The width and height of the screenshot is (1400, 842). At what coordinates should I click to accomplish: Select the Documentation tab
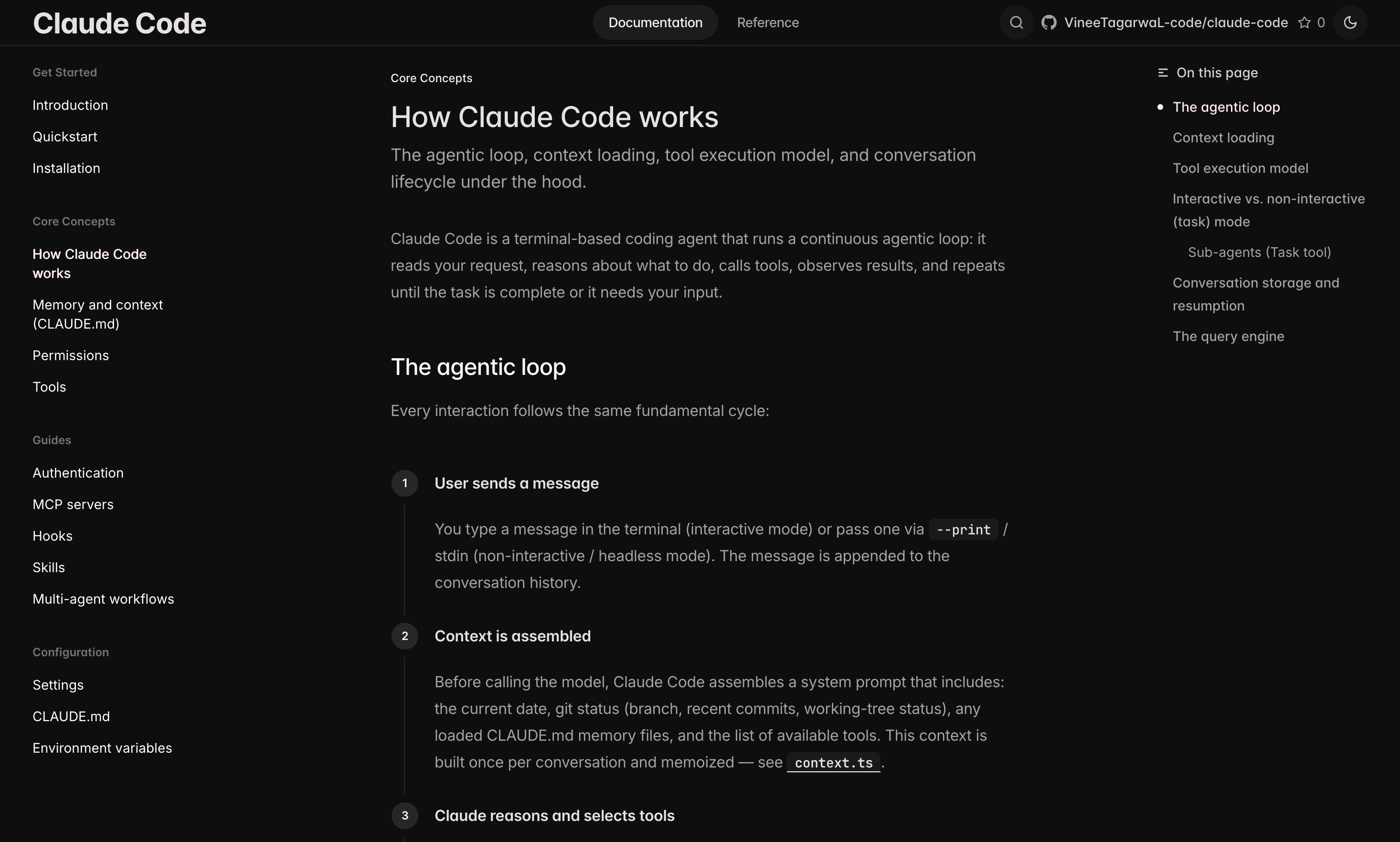click(655, 23)
